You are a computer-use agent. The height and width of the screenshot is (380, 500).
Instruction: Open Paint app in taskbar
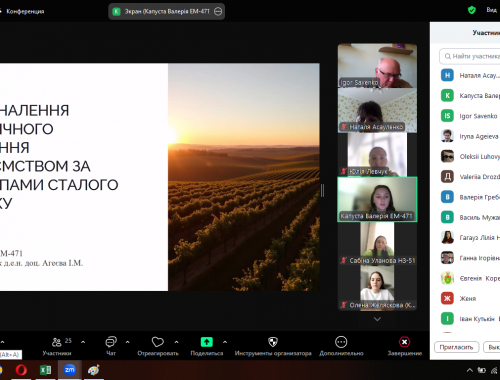(x=93, y=370)
